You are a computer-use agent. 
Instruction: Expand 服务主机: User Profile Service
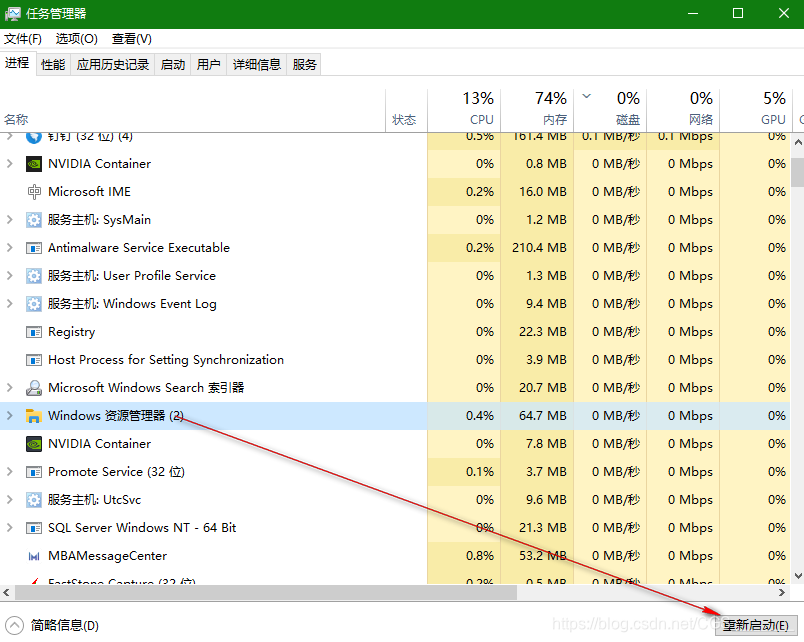point(9,275)
